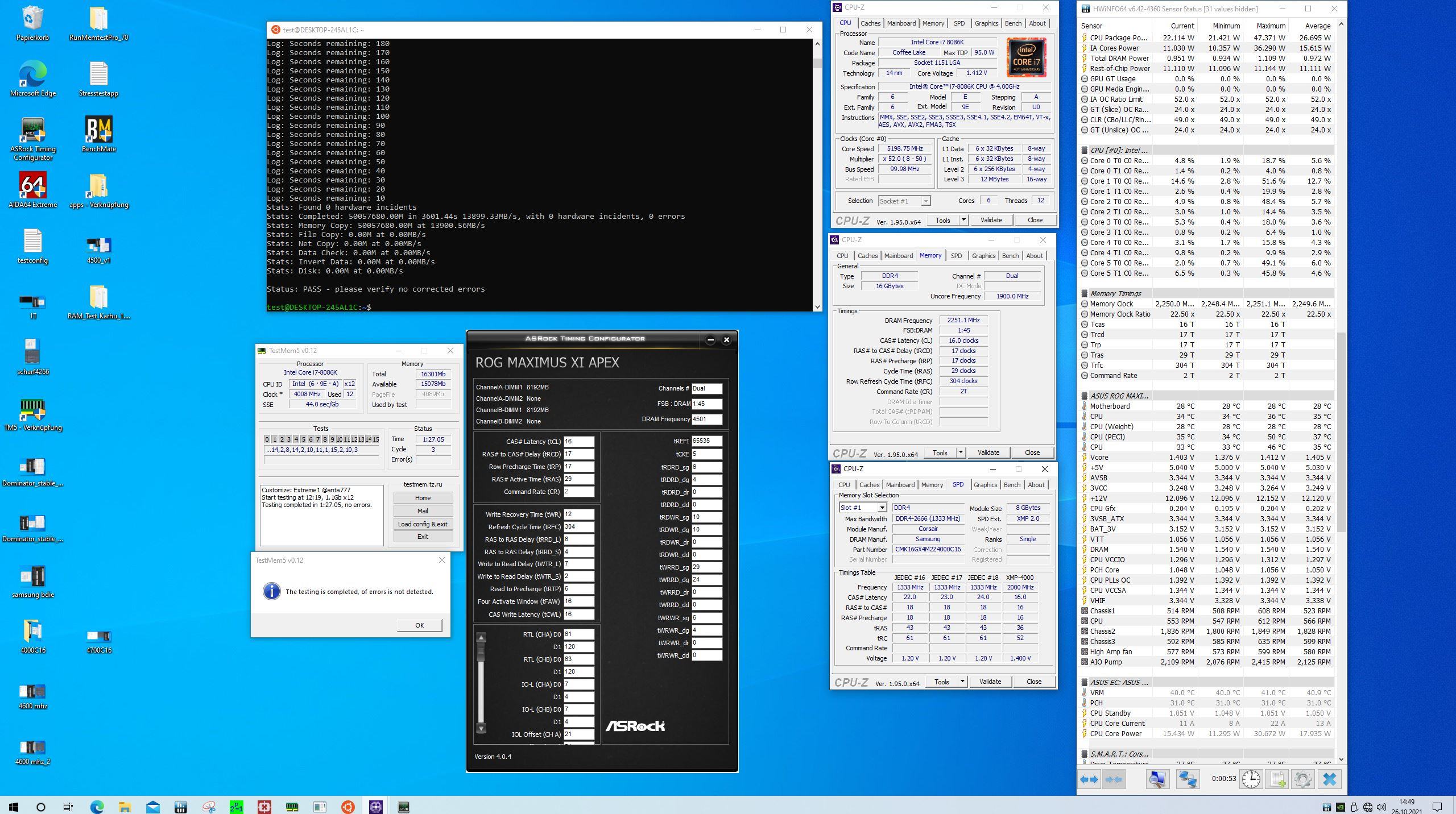Click Ubuntu icon in taskbar
Screen dimensions: 1456x814
(x=348, y=807)
